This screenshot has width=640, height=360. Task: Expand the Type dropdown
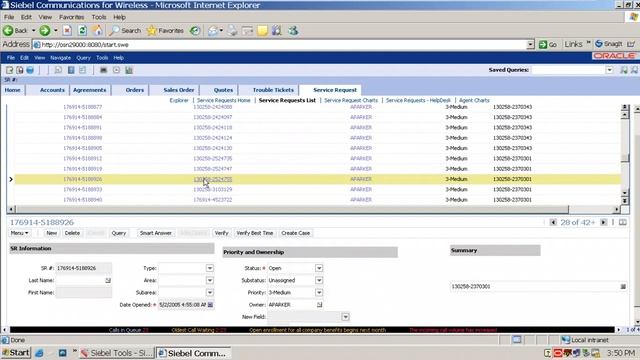point(209,268)
